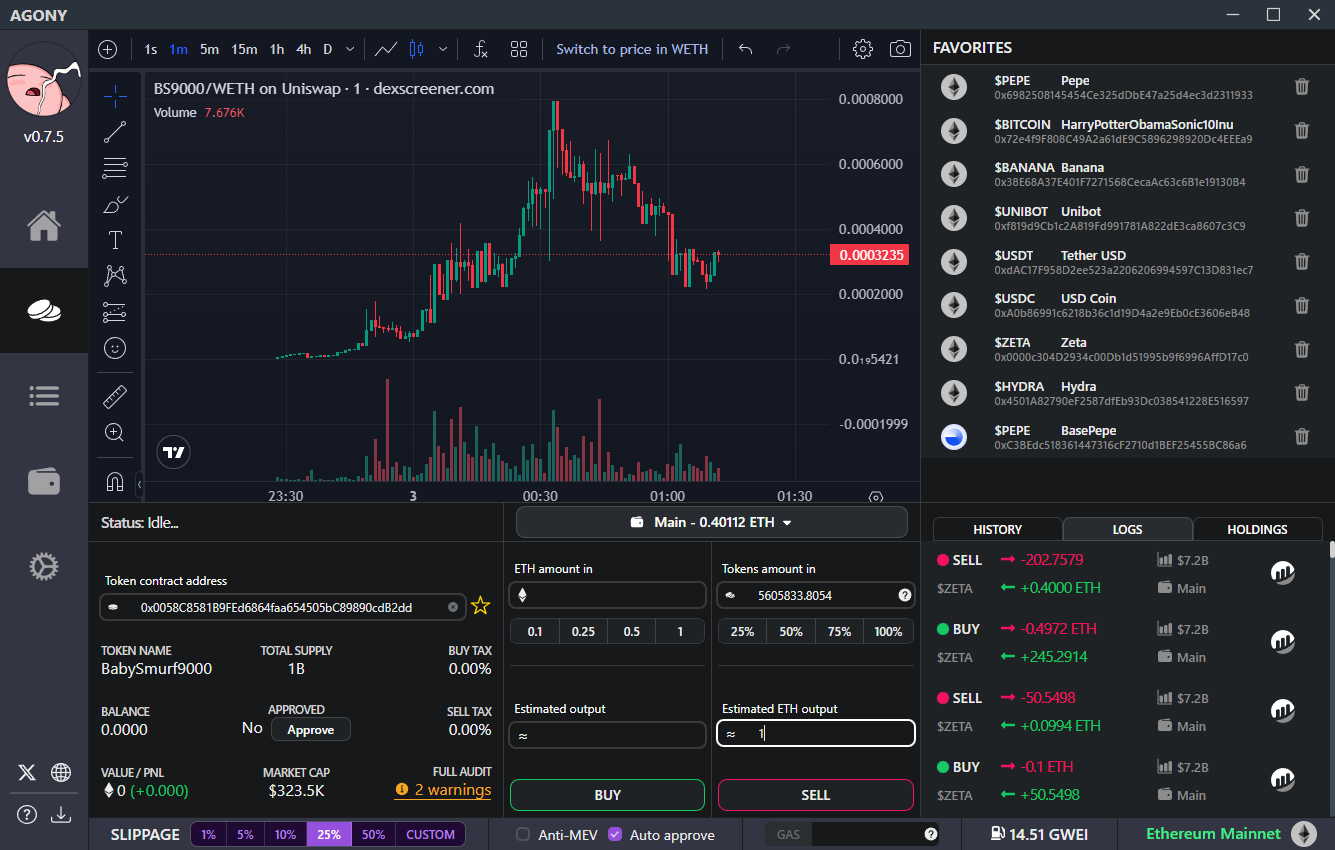Open the fx Indicators menu

(480, 49)
